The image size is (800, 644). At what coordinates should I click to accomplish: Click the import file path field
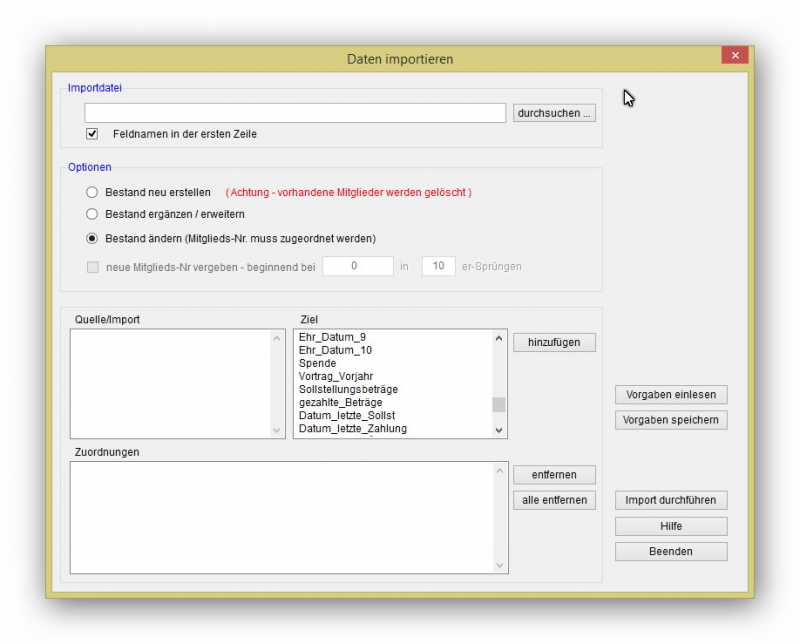click(x=295, y=113)
